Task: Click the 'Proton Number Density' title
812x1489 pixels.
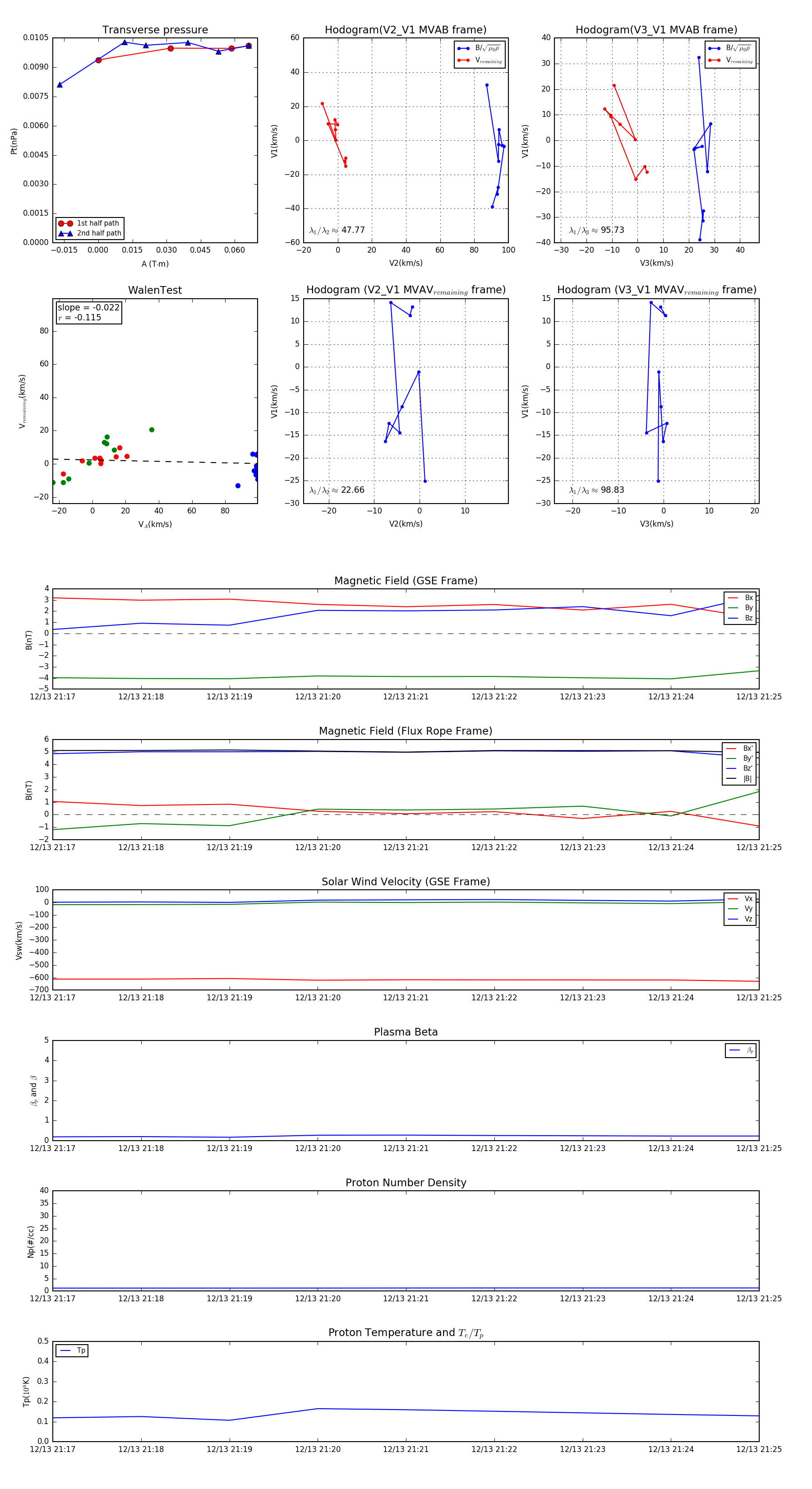Action: [x=406, y=1183]
